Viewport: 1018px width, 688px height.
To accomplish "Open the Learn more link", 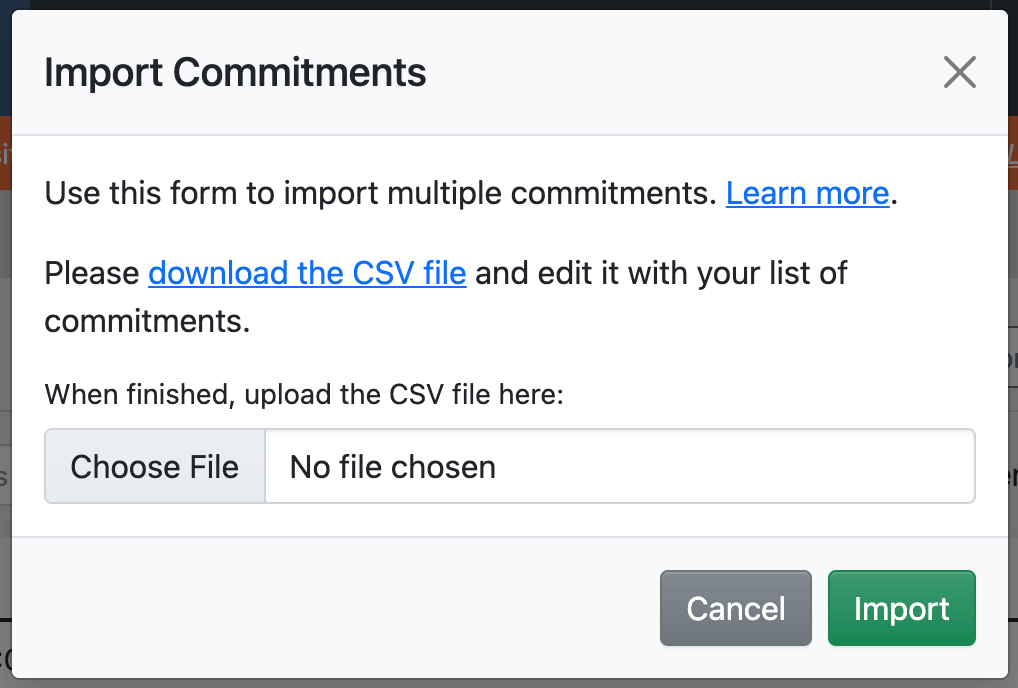I will pos(807,193).
